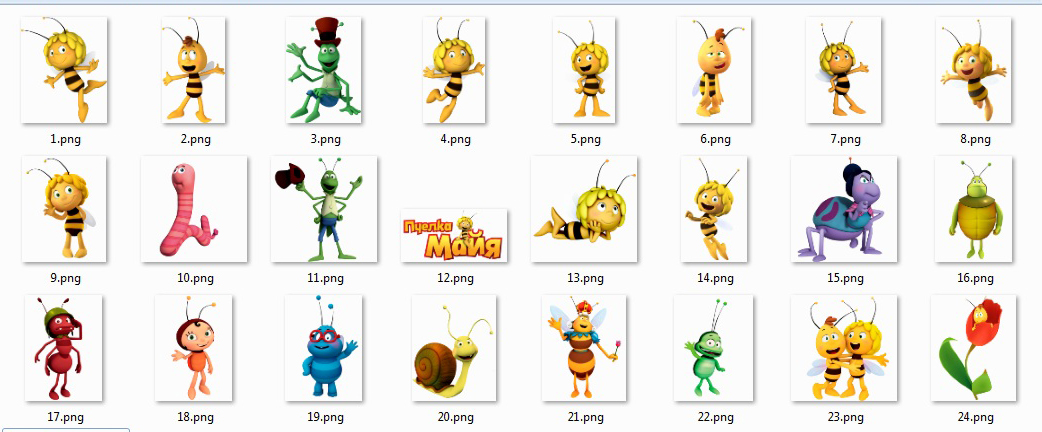Image resolution: width=1042 pixels, height=432 pixels.
Task: Select the 15.png purple spider thumbnail
Action: (844, 209)
